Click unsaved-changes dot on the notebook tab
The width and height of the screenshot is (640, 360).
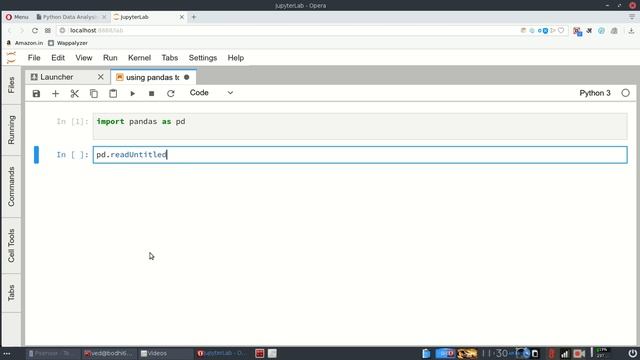click(x=187, y=77)
